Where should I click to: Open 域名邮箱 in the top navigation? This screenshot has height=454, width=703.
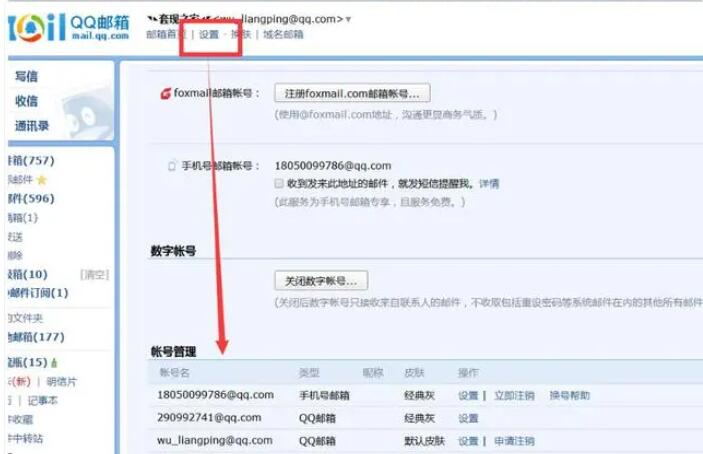pyautogui.click(x=283, y=34)
